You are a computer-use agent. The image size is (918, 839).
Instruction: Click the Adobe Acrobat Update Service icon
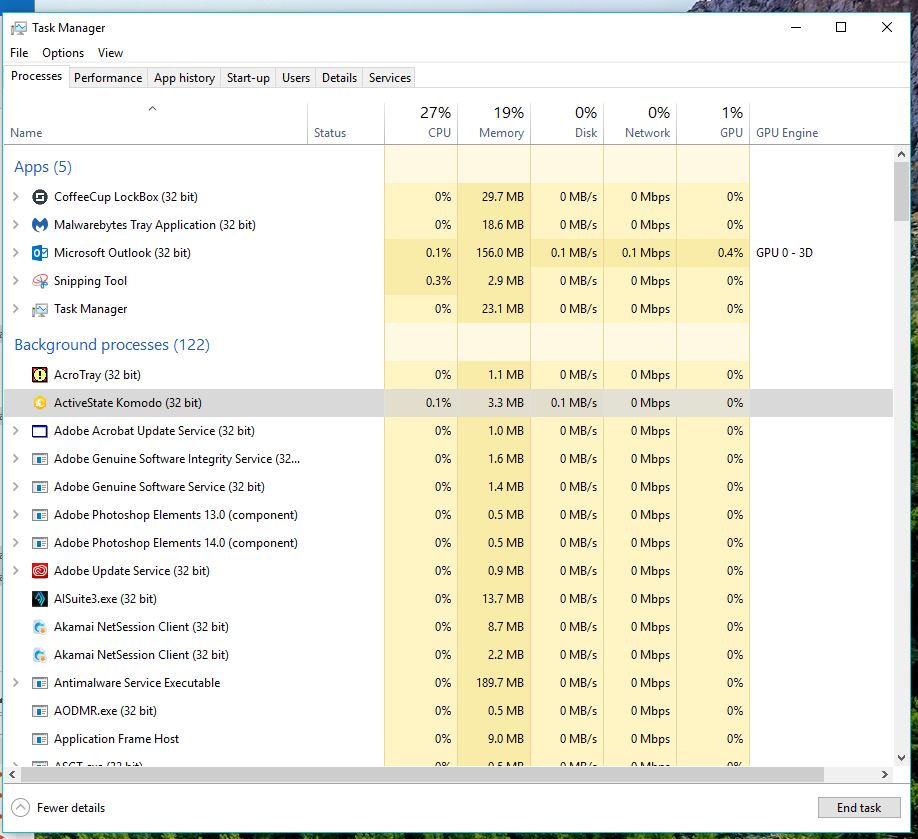(39, 431)
